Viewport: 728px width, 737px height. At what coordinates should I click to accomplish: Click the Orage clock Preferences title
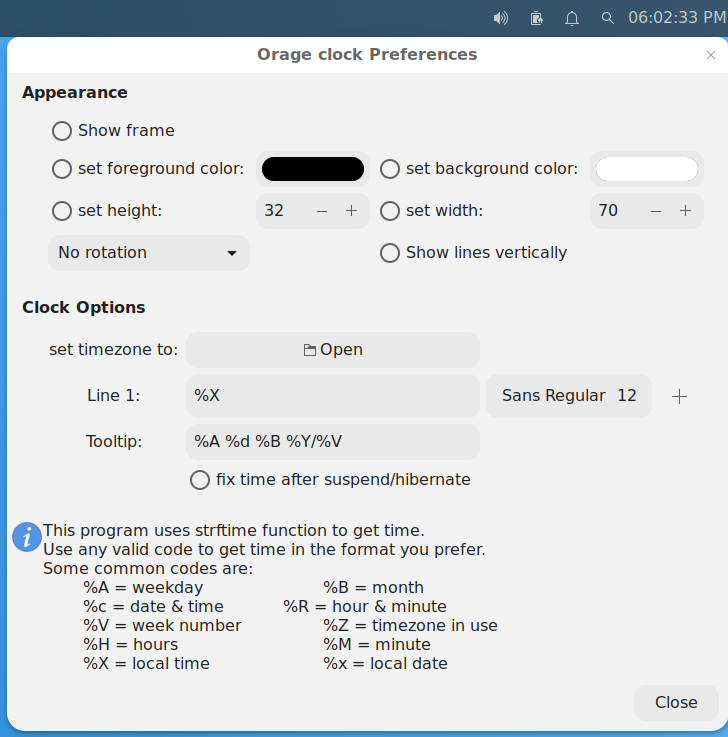pyautogui.click(x=367, y=55)
